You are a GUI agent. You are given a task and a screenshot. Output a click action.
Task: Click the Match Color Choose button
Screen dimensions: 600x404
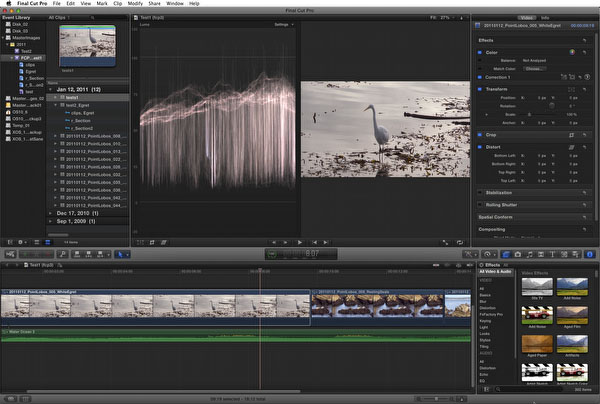click(534, 69)
